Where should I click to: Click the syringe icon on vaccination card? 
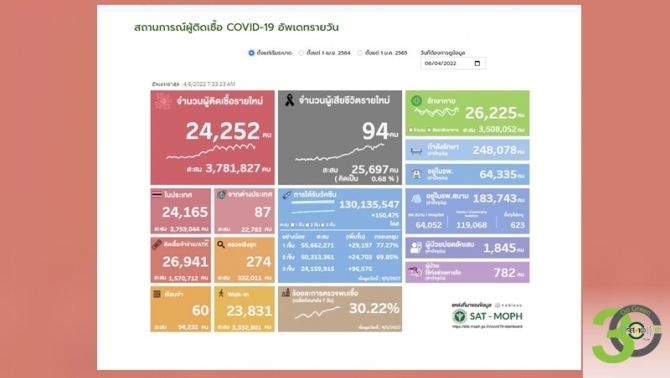[286, 195]
